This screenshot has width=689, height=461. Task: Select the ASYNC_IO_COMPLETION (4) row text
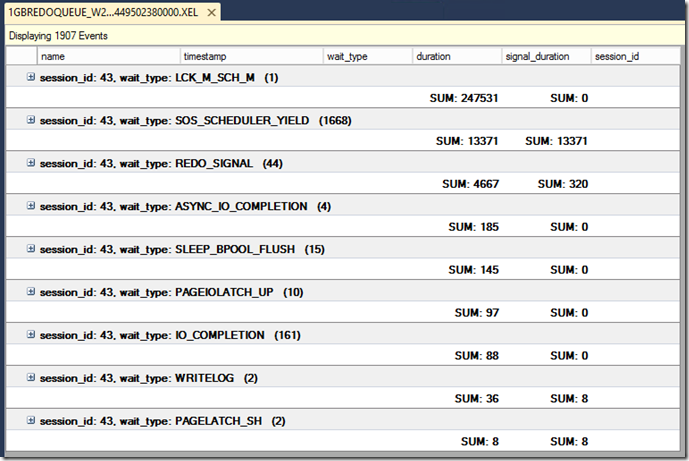click(x=185, y=207)
